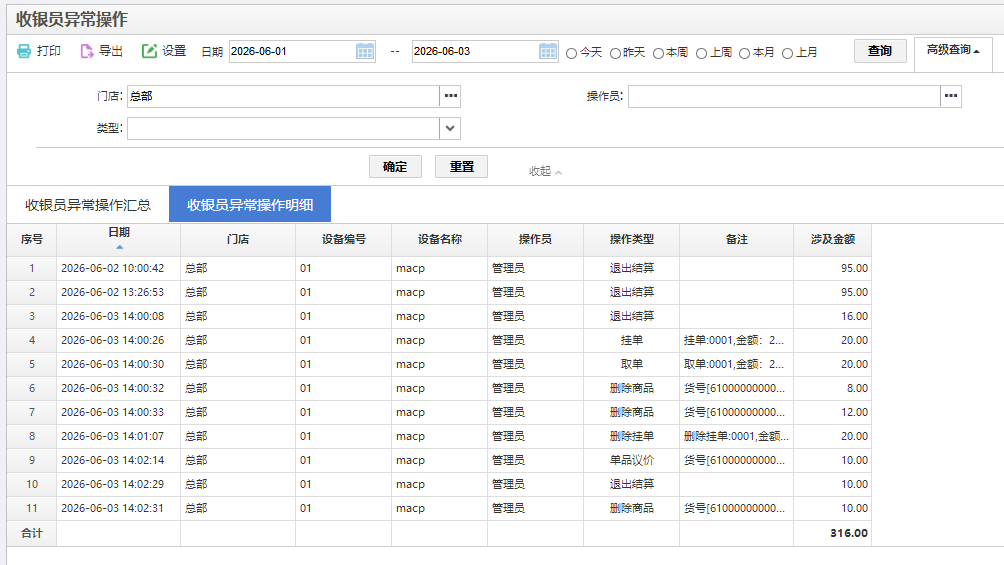Click the 合计 footer label
The height and width of the screenshot is (565, 1004).
pyautogui.click(x=32, y=533)
